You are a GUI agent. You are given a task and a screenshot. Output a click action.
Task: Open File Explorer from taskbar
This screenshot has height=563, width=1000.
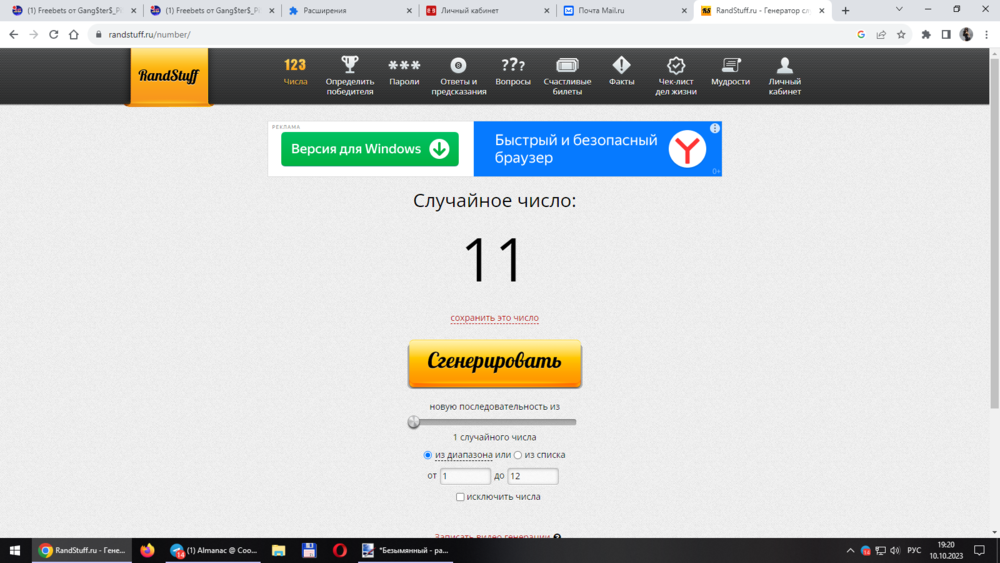coord(279,550)
